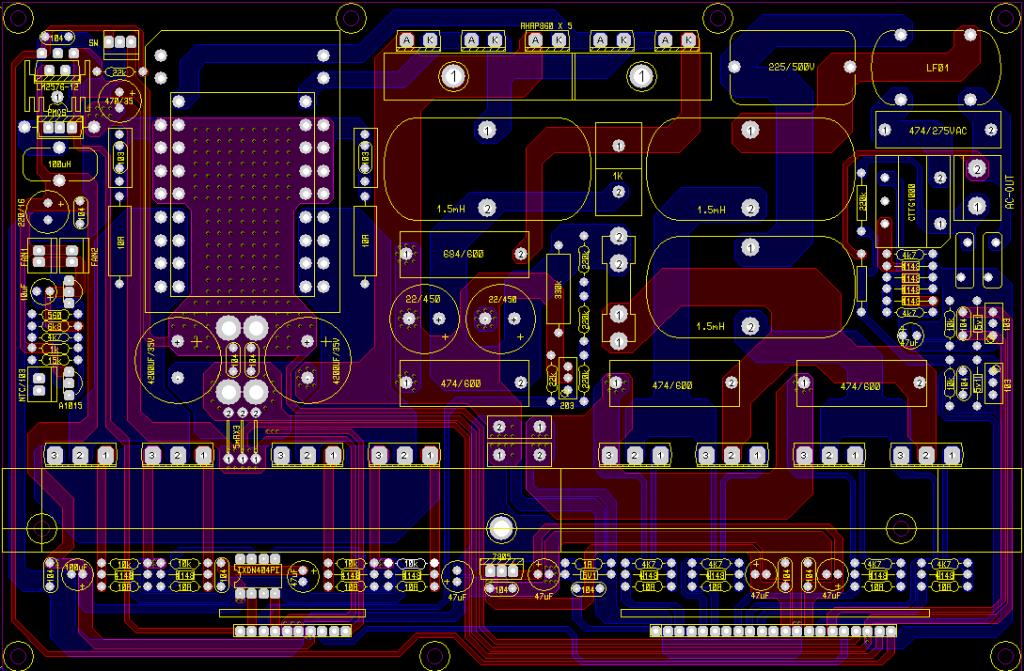Click pad 2 of the 684/600 capacitor
Viewport: 1024px width, 671px height.
520,254
